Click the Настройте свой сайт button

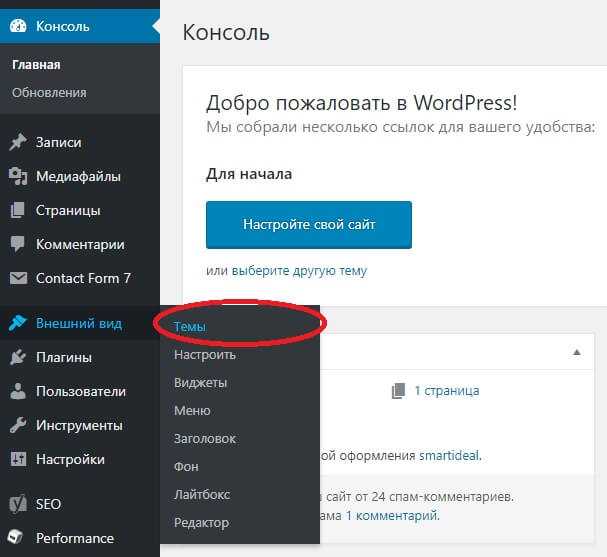pyautogui.click(x=309, y=225)
